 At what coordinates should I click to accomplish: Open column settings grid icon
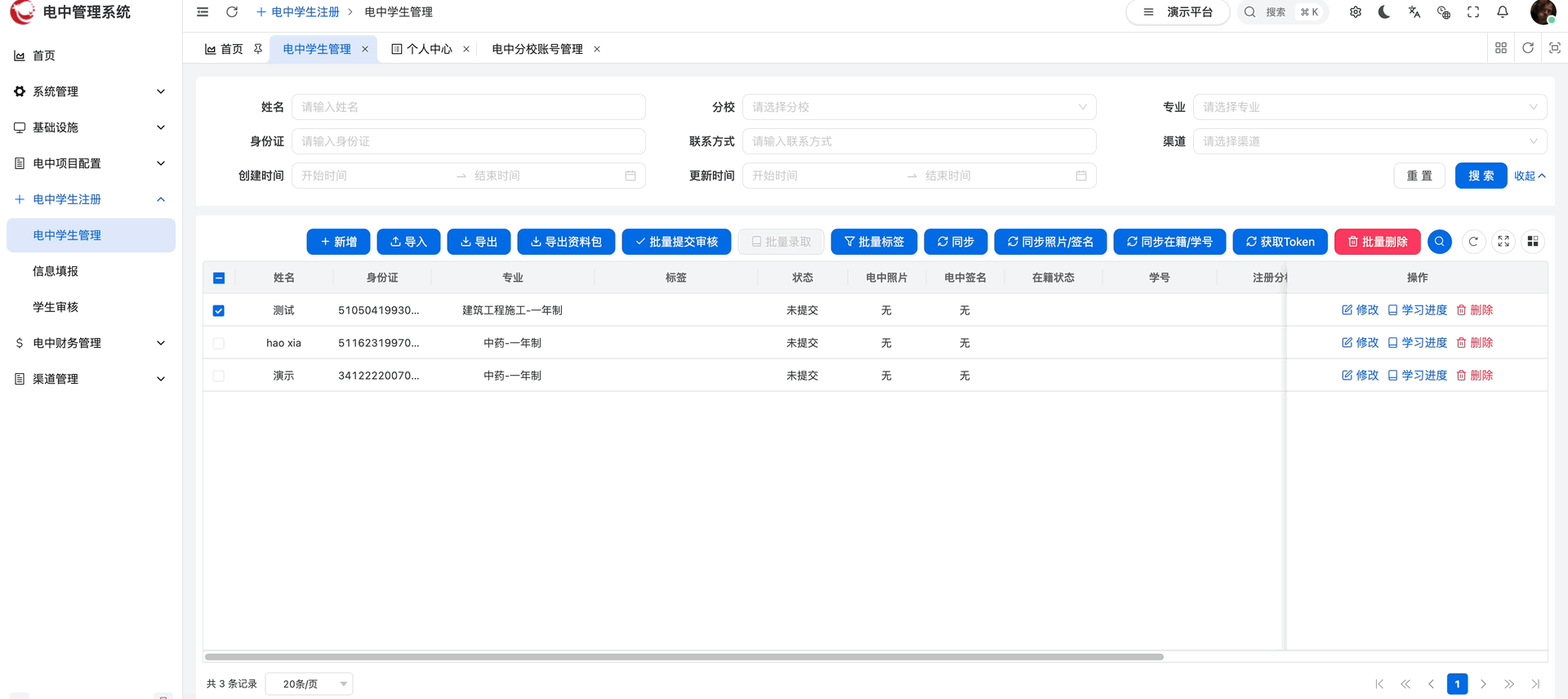pos(1533,242)
